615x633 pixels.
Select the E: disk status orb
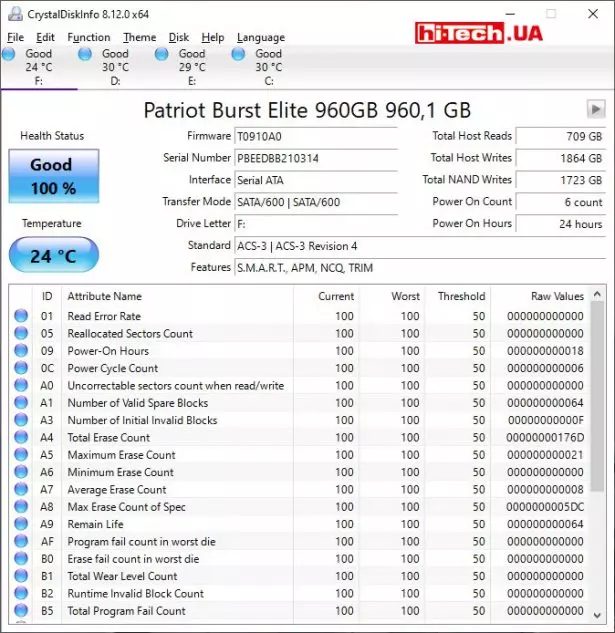point(162,54)
